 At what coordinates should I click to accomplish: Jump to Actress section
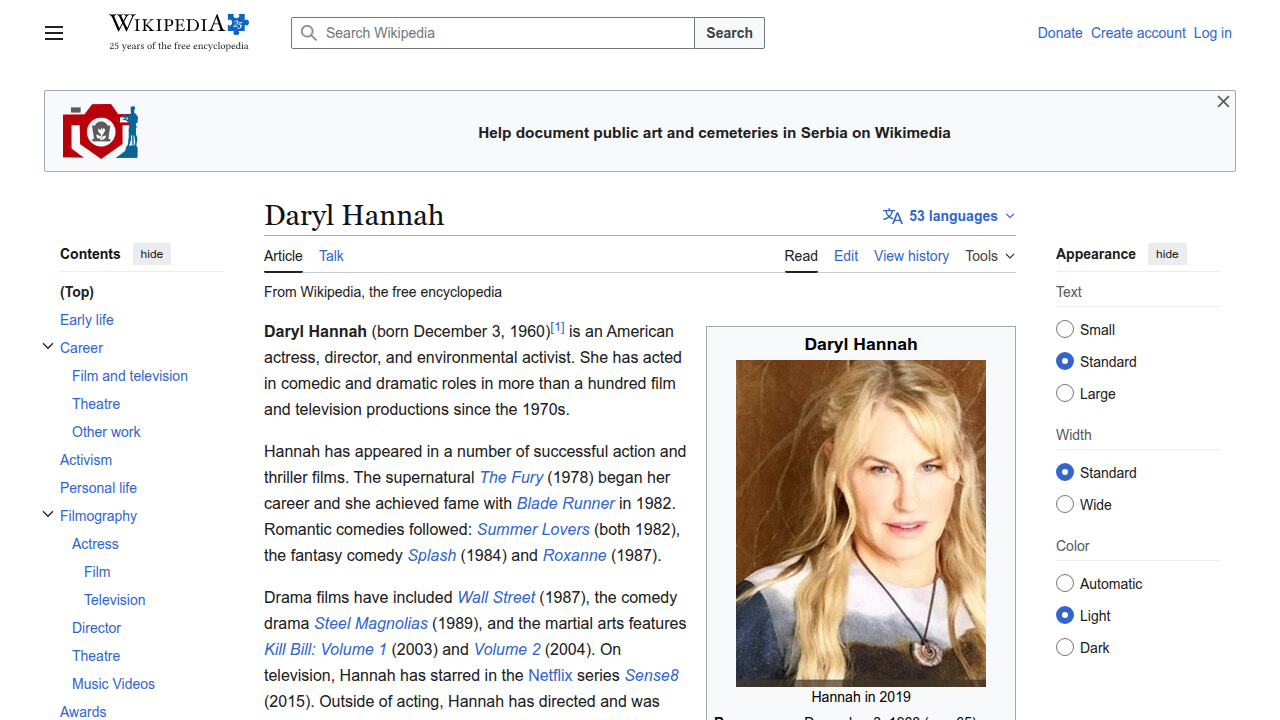point(95,544)
